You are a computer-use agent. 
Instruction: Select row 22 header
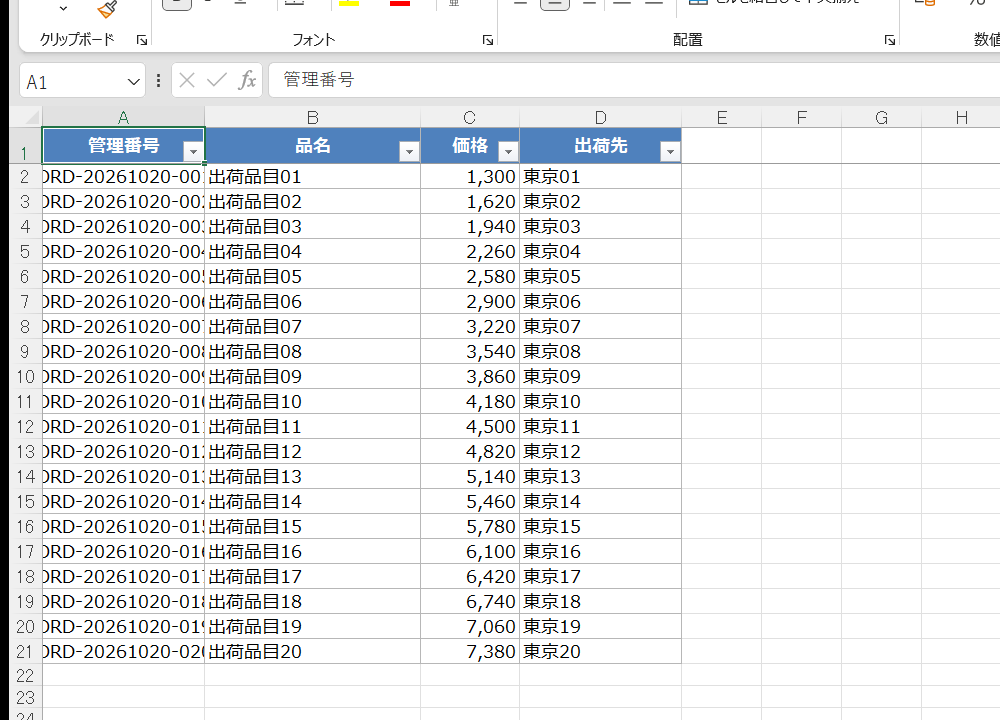coord(25,675)
